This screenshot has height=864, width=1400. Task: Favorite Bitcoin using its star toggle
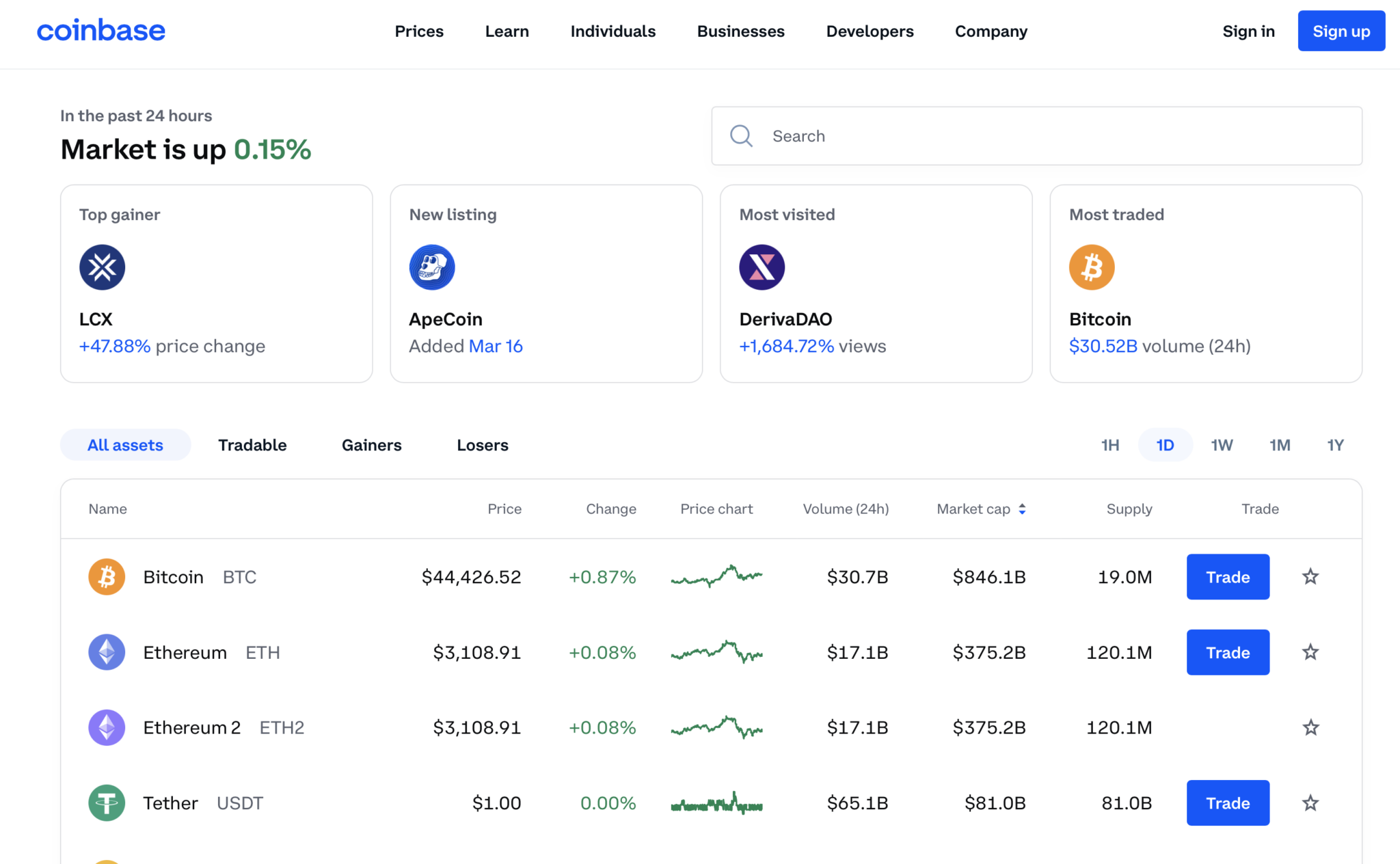[1310, 577]
